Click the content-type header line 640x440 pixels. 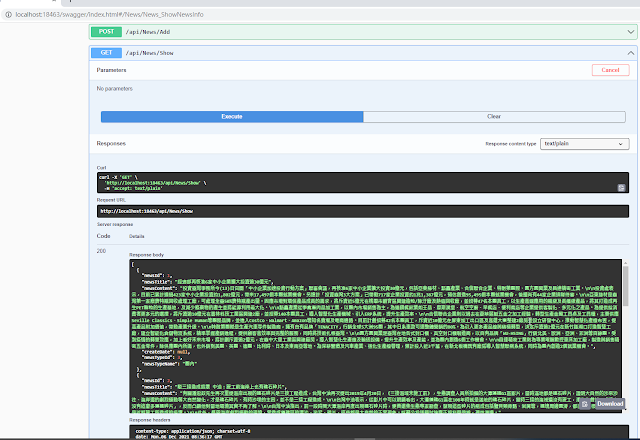pos(193,431)
